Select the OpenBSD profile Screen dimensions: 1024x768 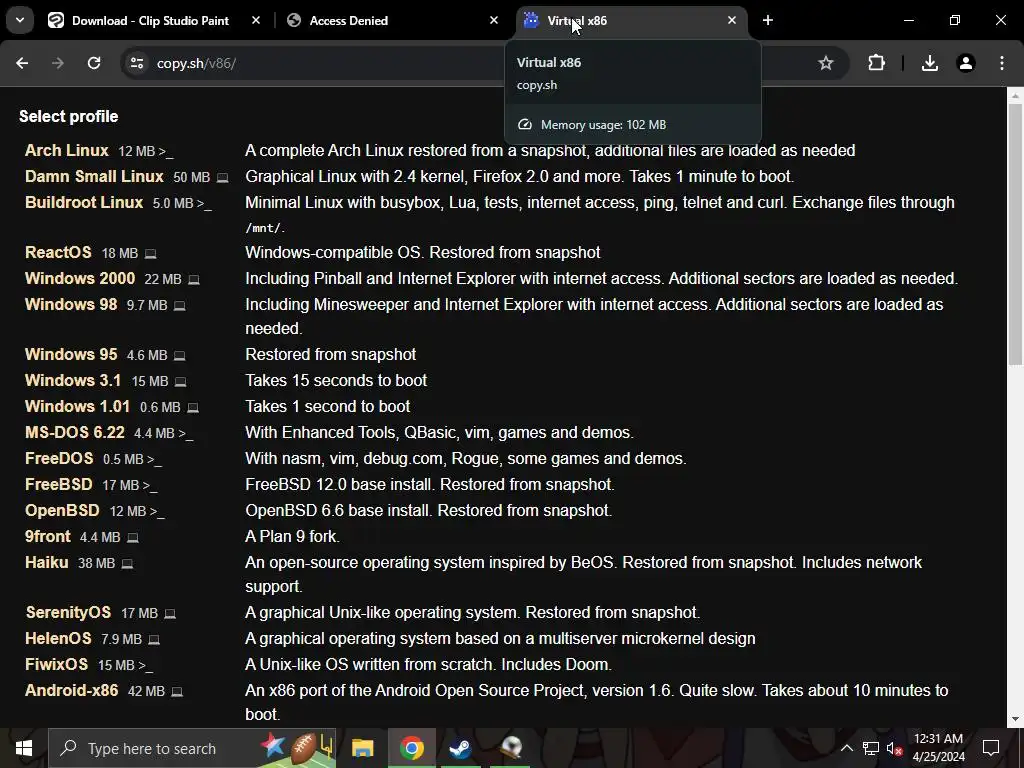[62, 511]
